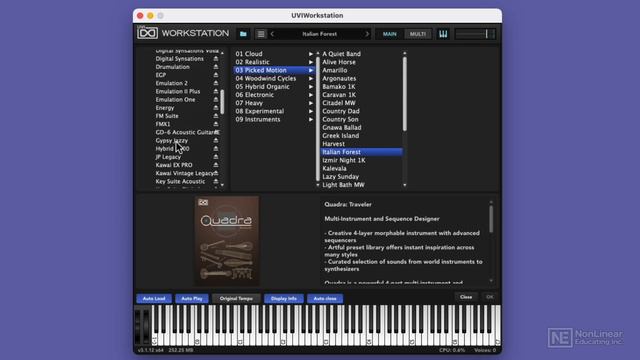Click the preset list scrollbar
The height and width of the screenshot is (360, 640).
404,94
